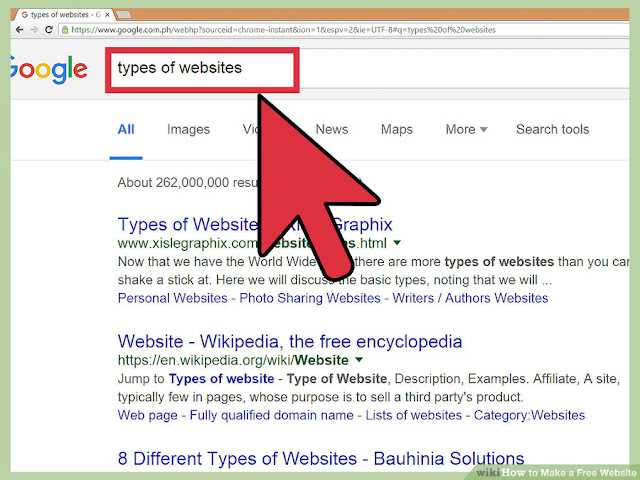
Task: Open the Photo Sharing Websites sitelink
Action: (x=310, y=298)
